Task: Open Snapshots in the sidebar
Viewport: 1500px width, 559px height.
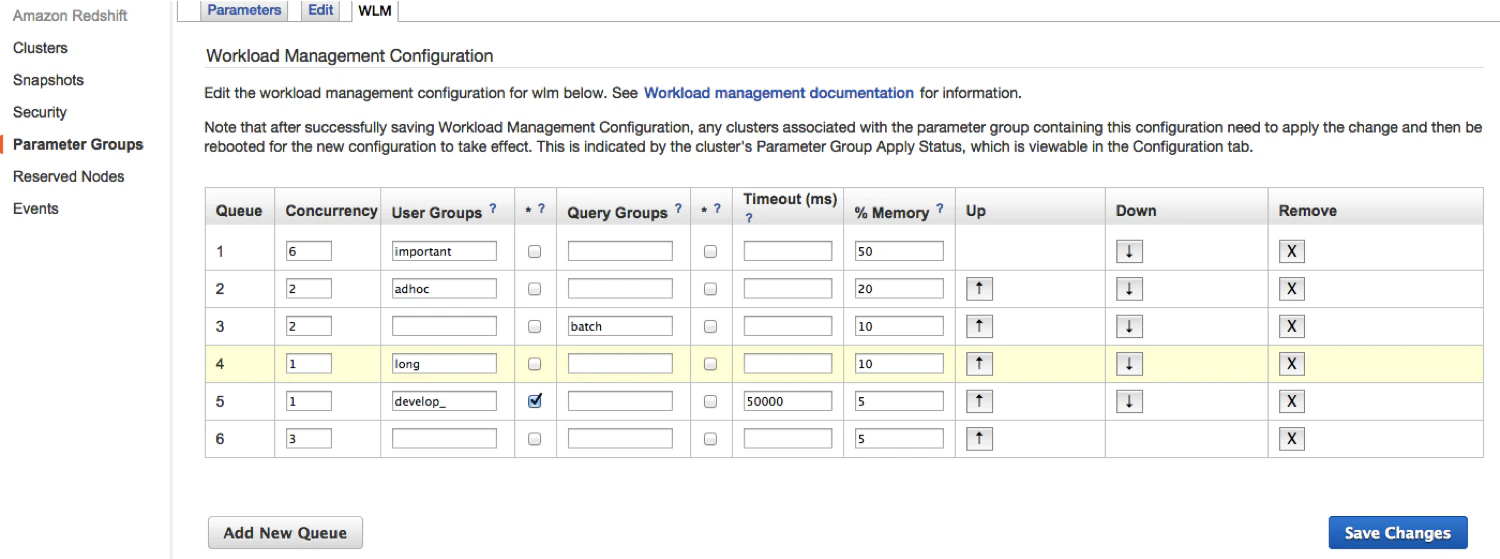Action: (x=48, y=80)
